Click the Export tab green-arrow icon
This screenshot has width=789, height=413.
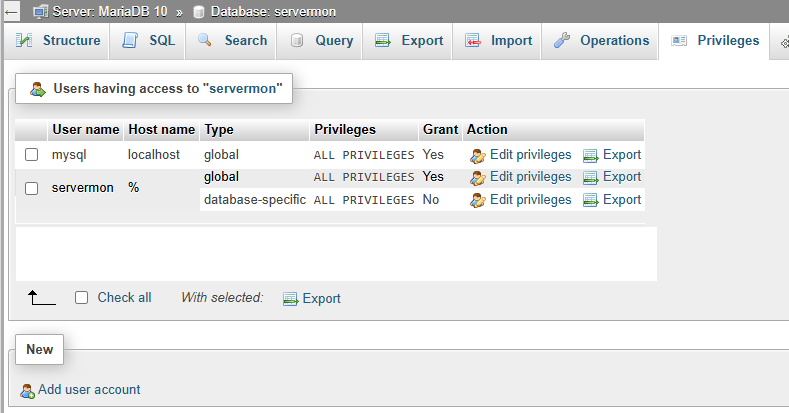[x=383, y=40]
